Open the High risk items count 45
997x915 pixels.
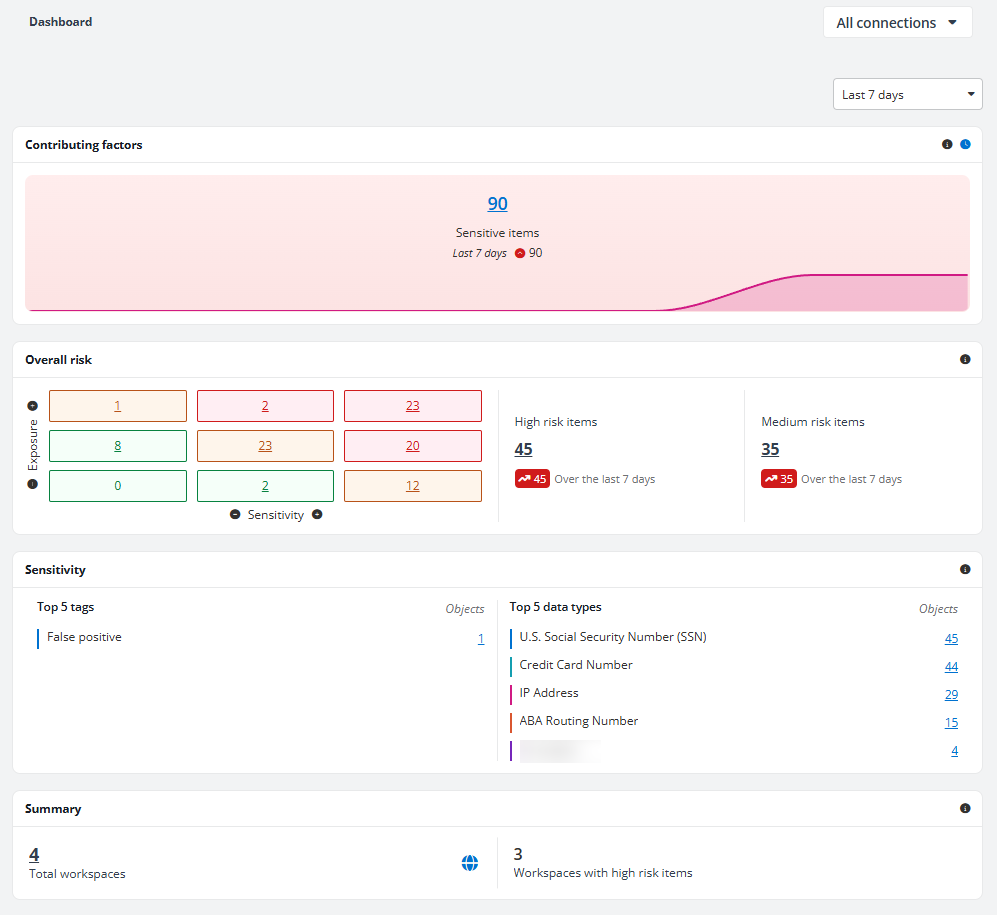coord(523,450)
